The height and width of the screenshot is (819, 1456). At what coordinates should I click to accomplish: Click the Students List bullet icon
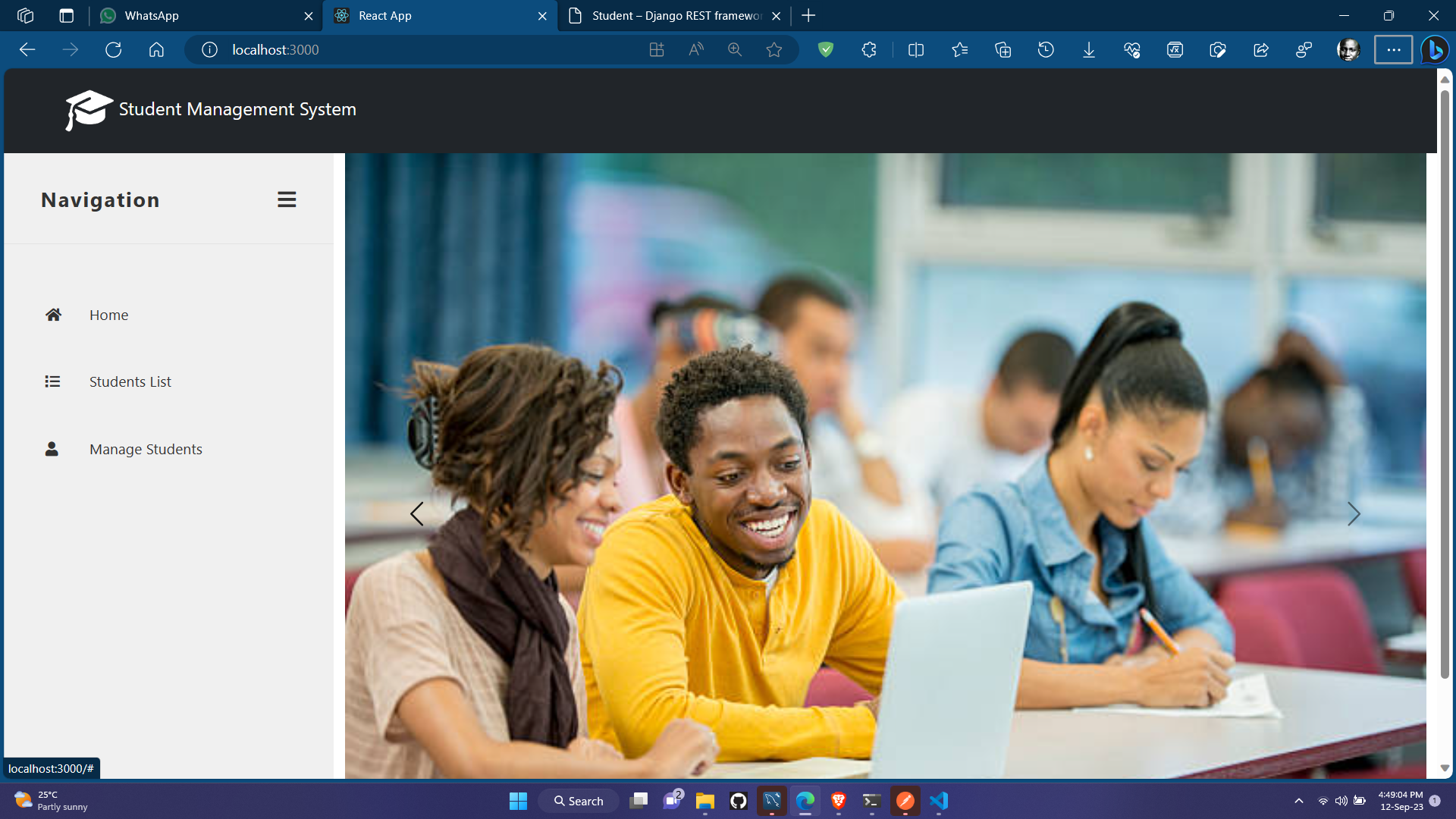coord(52,381)
